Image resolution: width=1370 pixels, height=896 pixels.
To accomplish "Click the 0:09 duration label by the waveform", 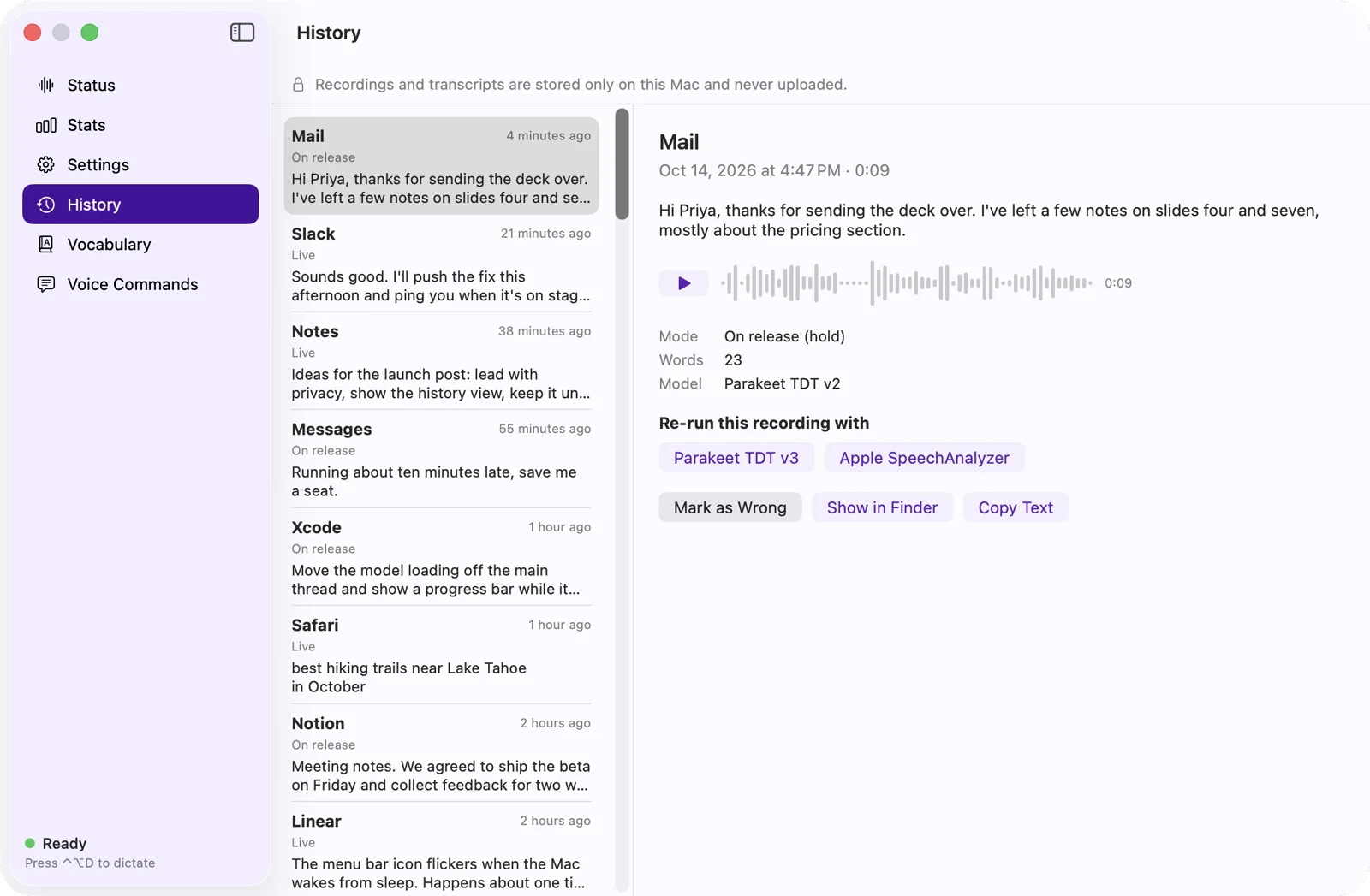I will [1117, 283].
